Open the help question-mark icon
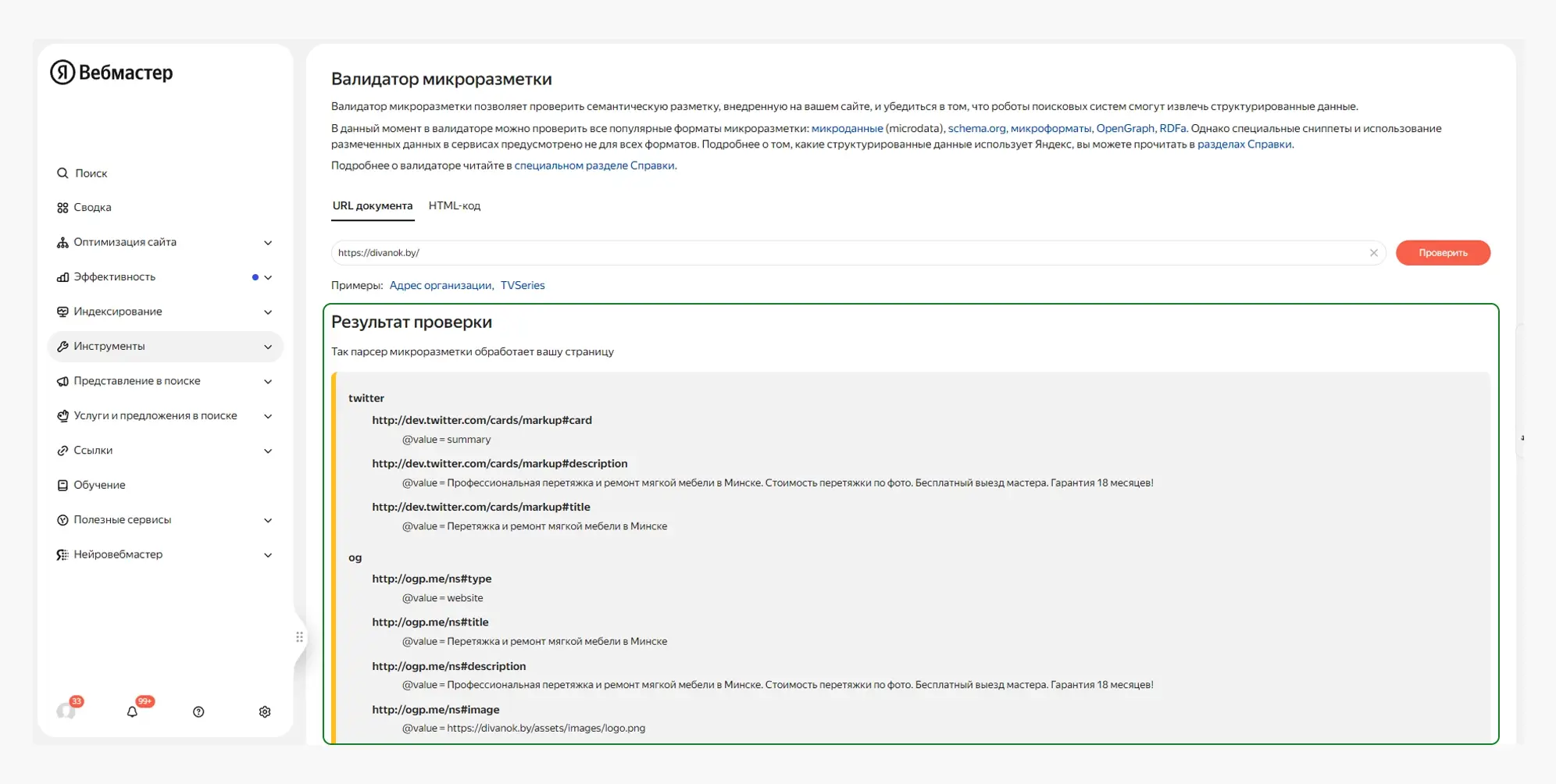The width and height of the screenshot is (1556, 784). point(198,712)
